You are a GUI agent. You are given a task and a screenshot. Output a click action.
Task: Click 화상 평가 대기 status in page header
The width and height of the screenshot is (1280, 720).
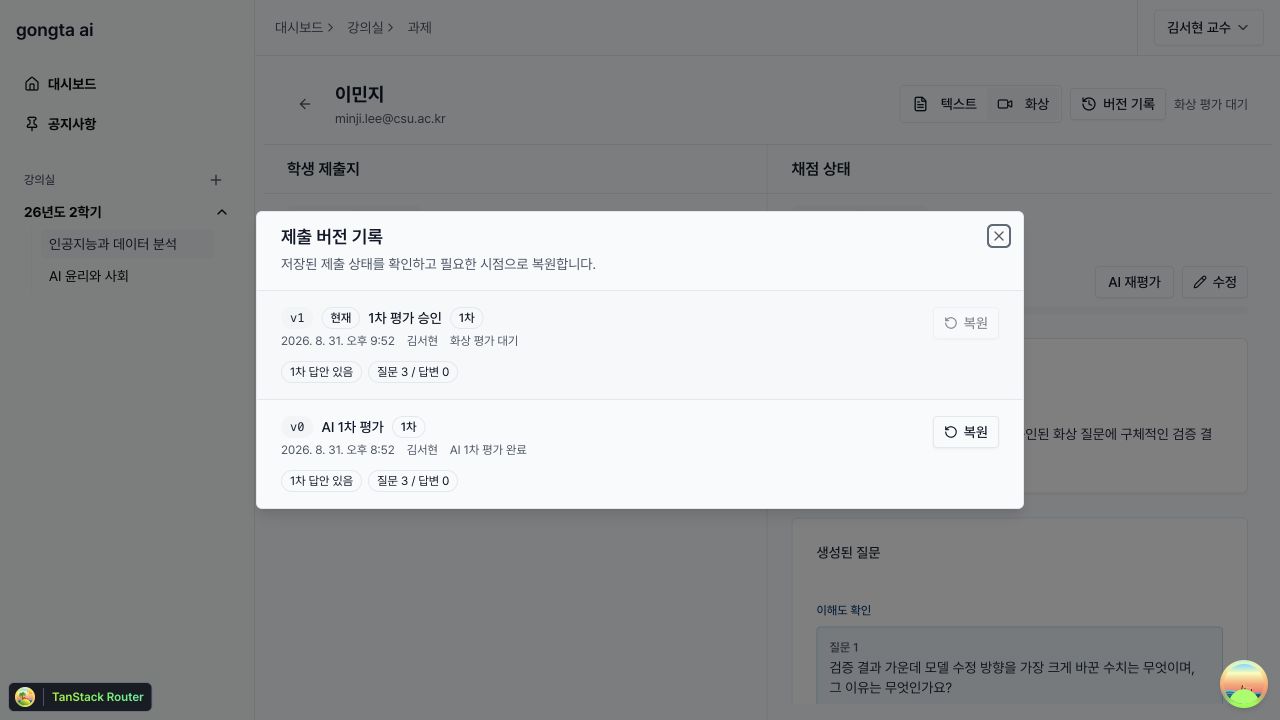(x=1211, y=104)
